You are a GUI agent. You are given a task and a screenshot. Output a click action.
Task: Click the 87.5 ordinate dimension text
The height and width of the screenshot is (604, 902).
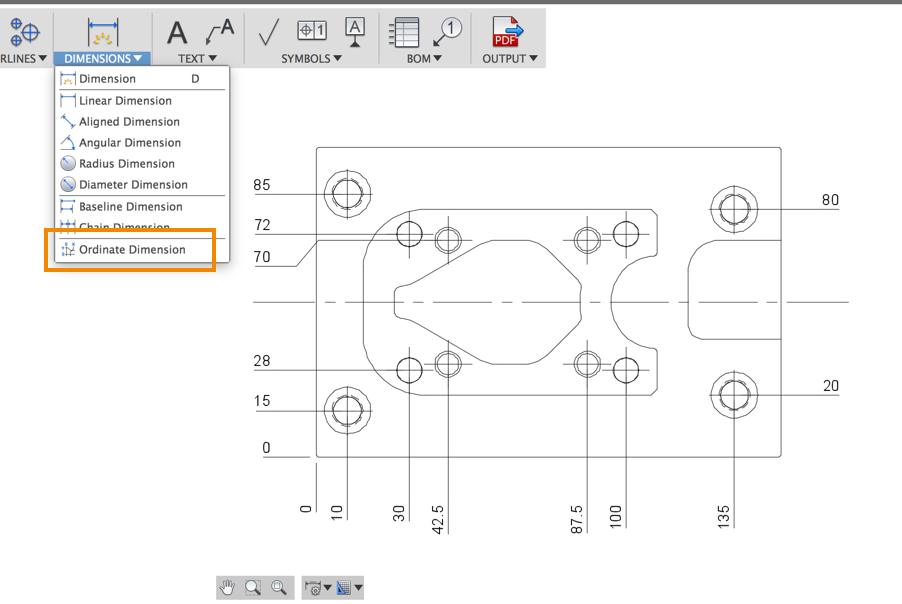point(577,516)
